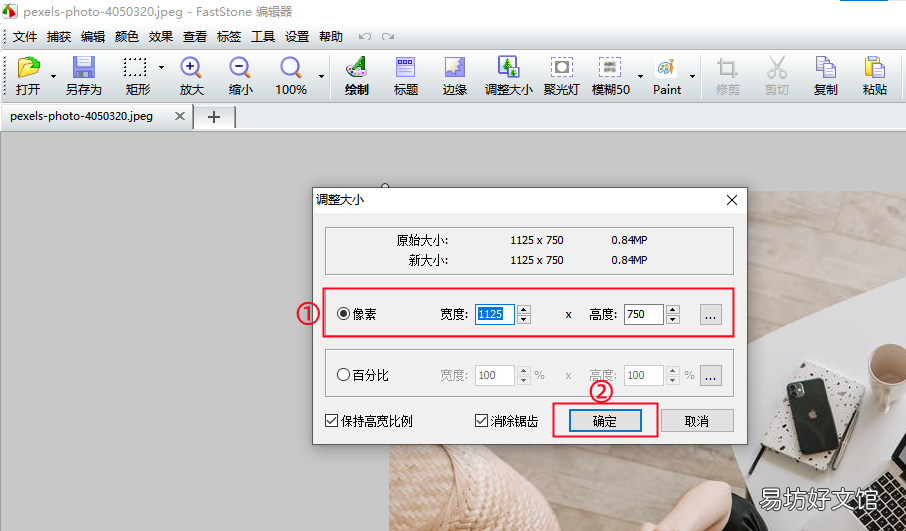Screen dimensions: 906x531
Task: Expand the 矩形 selection shape dropdown
Action: (x=161, y=68)
